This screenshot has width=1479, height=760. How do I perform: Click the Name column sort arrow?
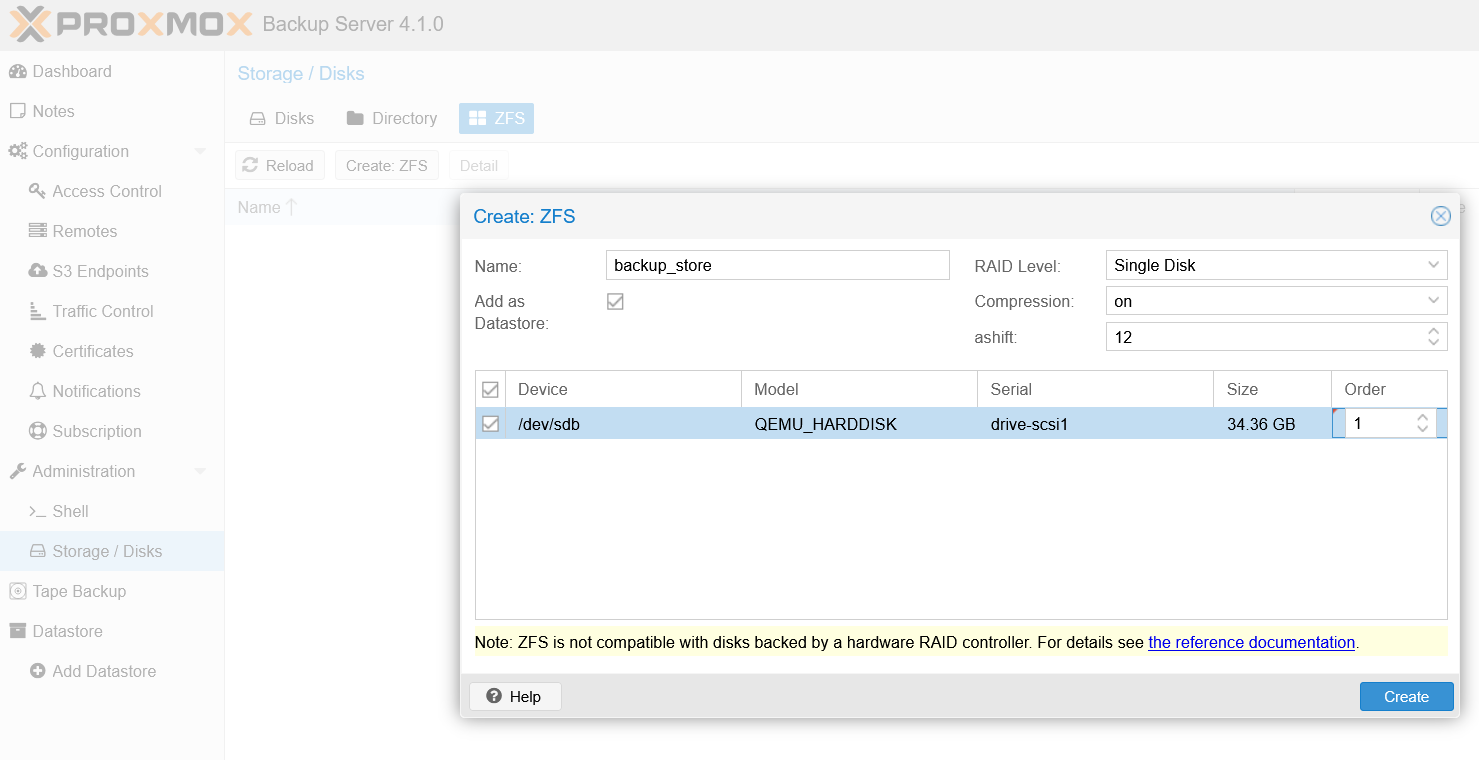(291, 207)
